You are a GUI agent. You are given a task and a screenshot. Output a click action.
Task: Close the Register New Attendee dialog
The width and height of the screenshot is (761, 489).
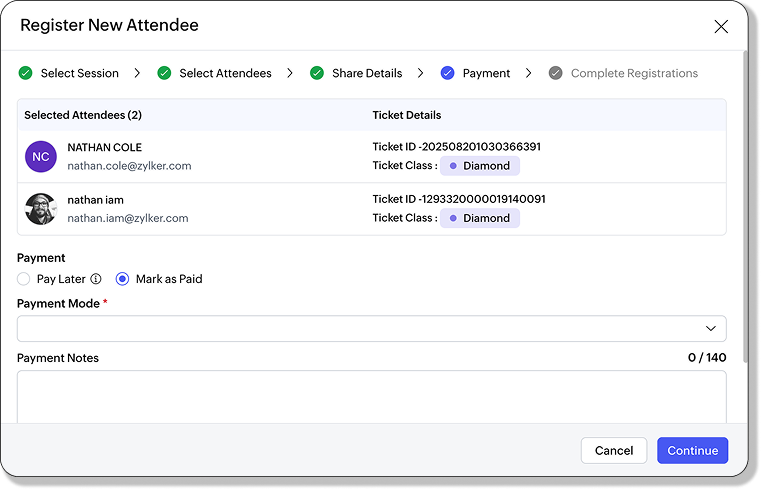click(x=721, y=27)
